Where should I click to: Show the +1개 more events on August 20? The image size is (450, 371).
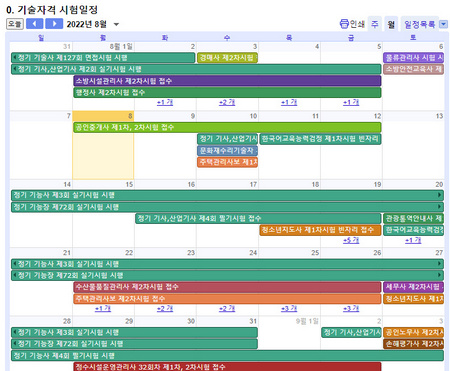pyautogui.click(x=413, y=240)
